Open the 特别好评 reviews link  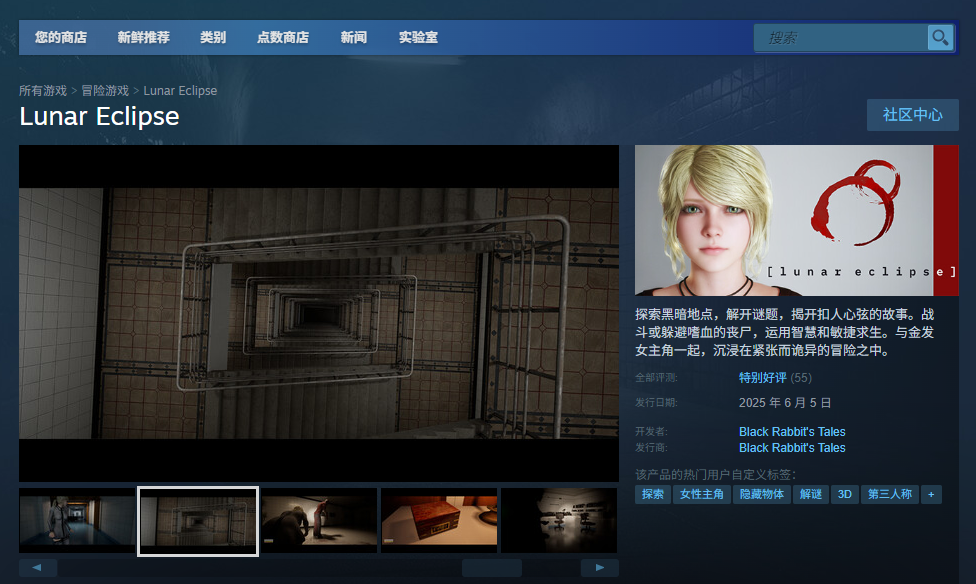[762, 378]
